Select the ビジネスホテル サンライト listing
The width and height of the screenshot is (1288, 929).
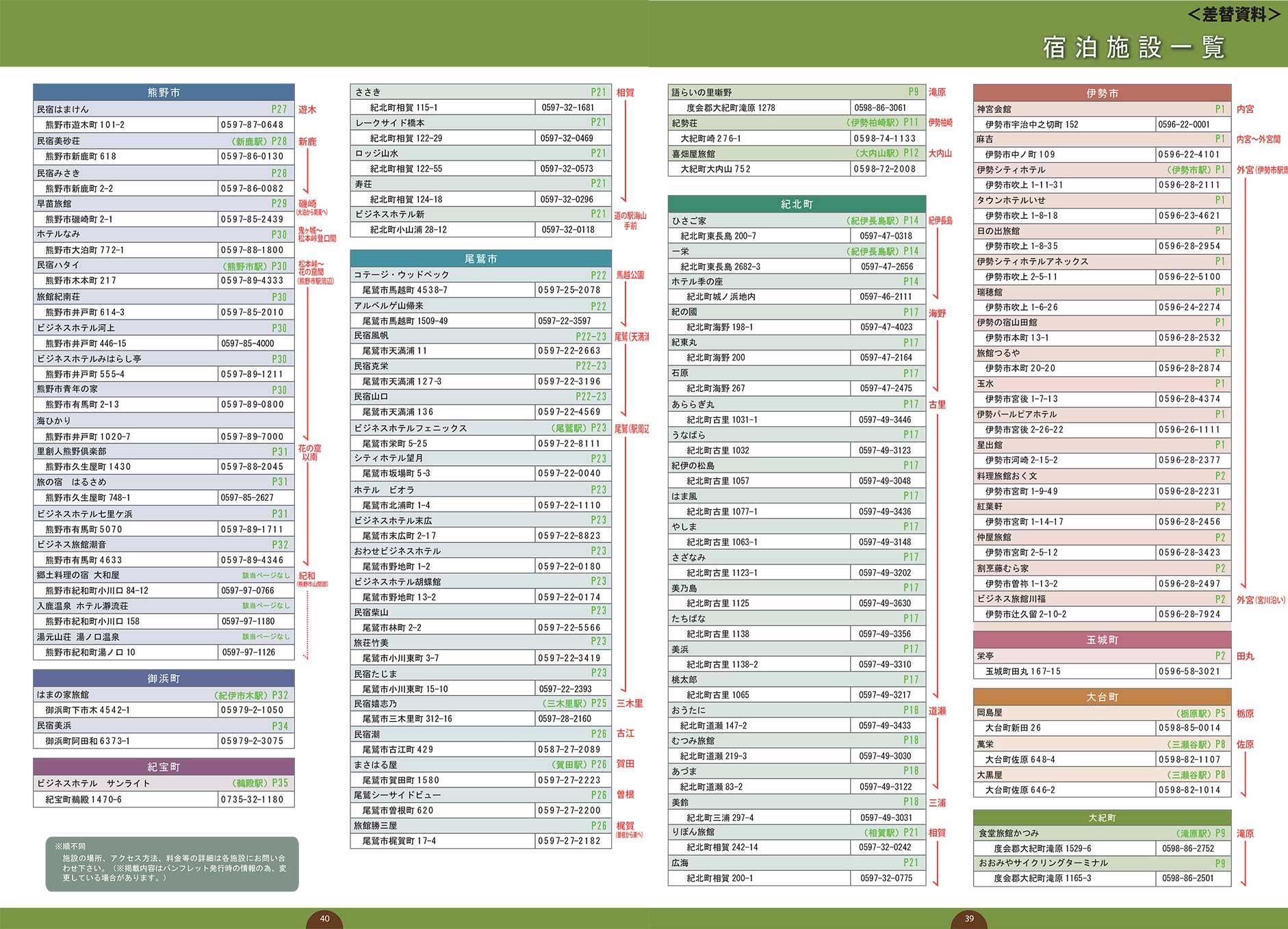click(164, 783)
